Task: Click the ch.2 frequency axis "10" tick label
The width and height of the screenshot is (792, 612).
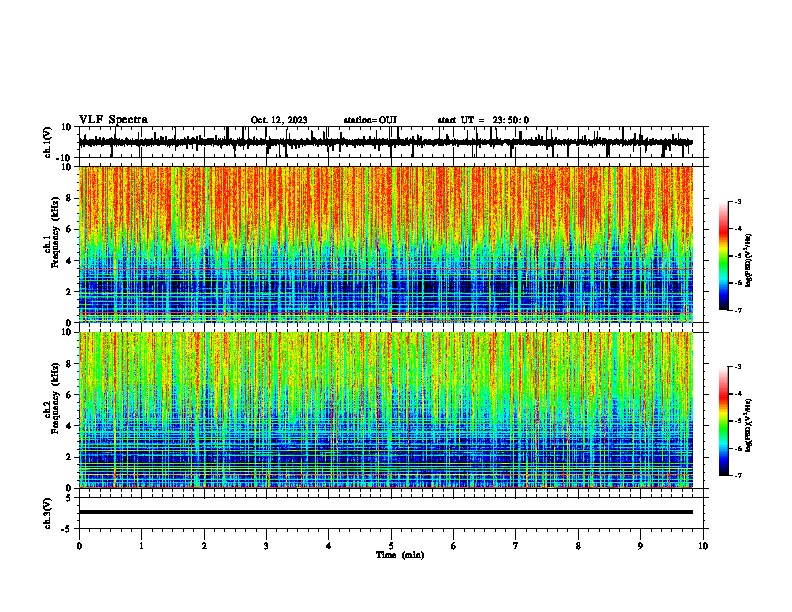Action: (67, 332)
